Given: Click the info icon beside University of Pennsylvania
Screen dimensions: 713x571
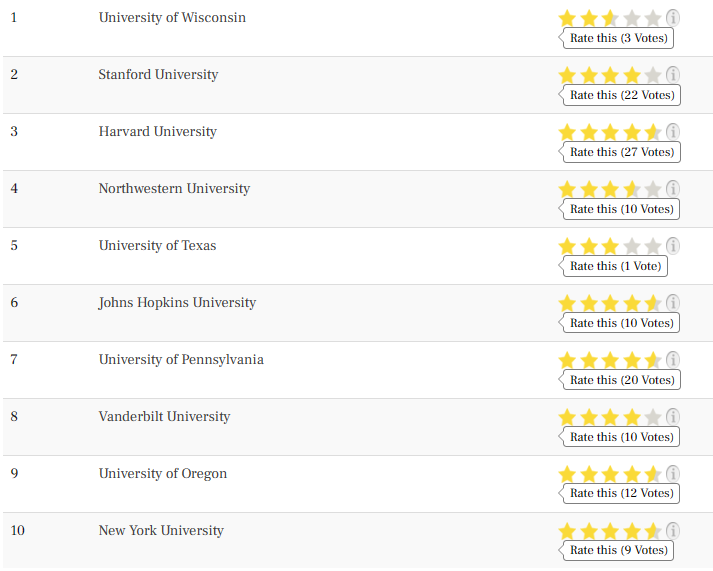Looking at the screenshot, I should [673, 360].
